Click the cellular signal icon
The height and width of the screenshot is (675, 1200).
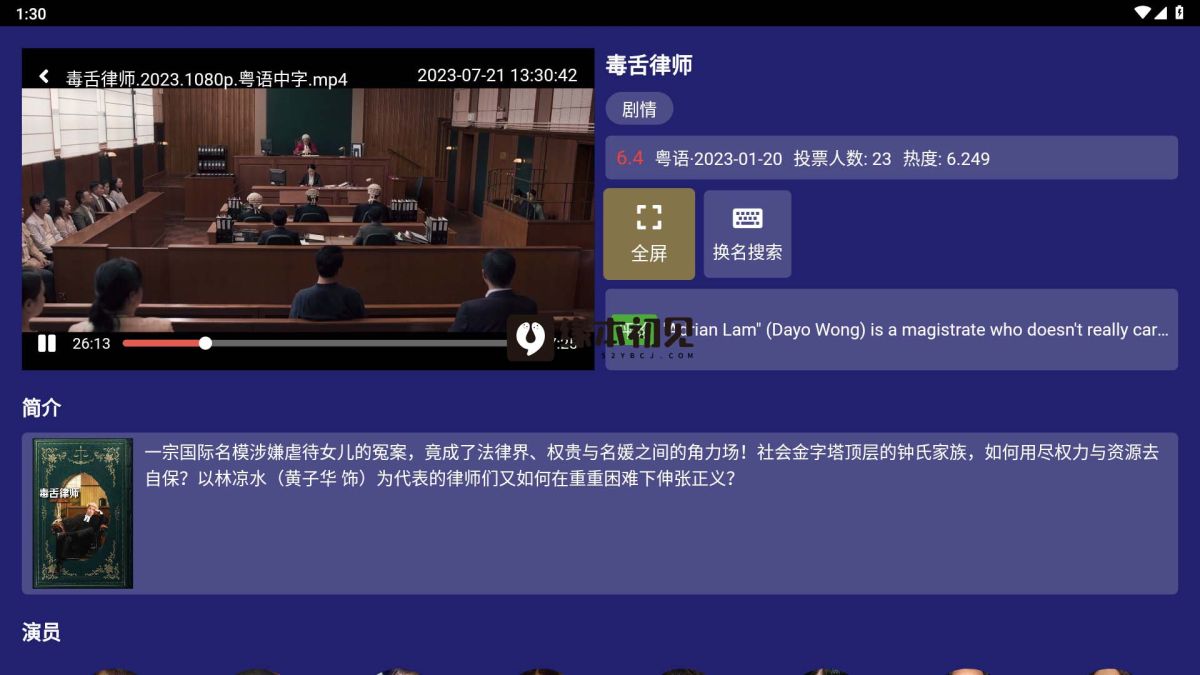[x=1160, y=13]
